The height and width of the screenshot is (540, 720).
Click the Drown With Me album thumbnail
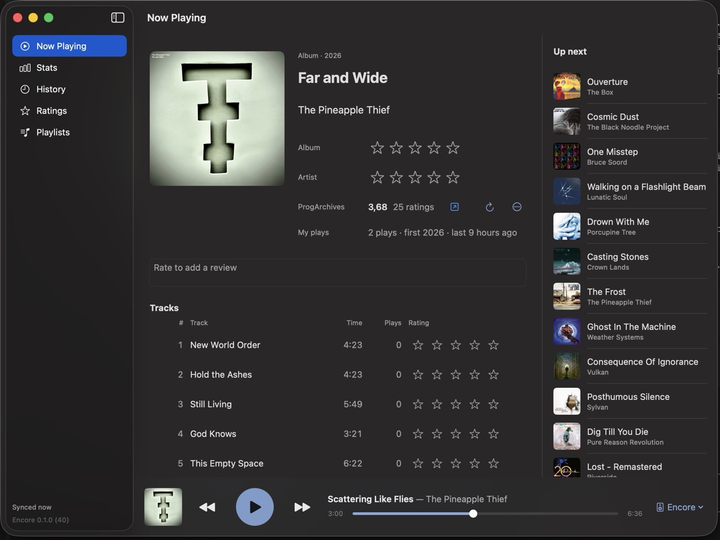click(567, 226)
